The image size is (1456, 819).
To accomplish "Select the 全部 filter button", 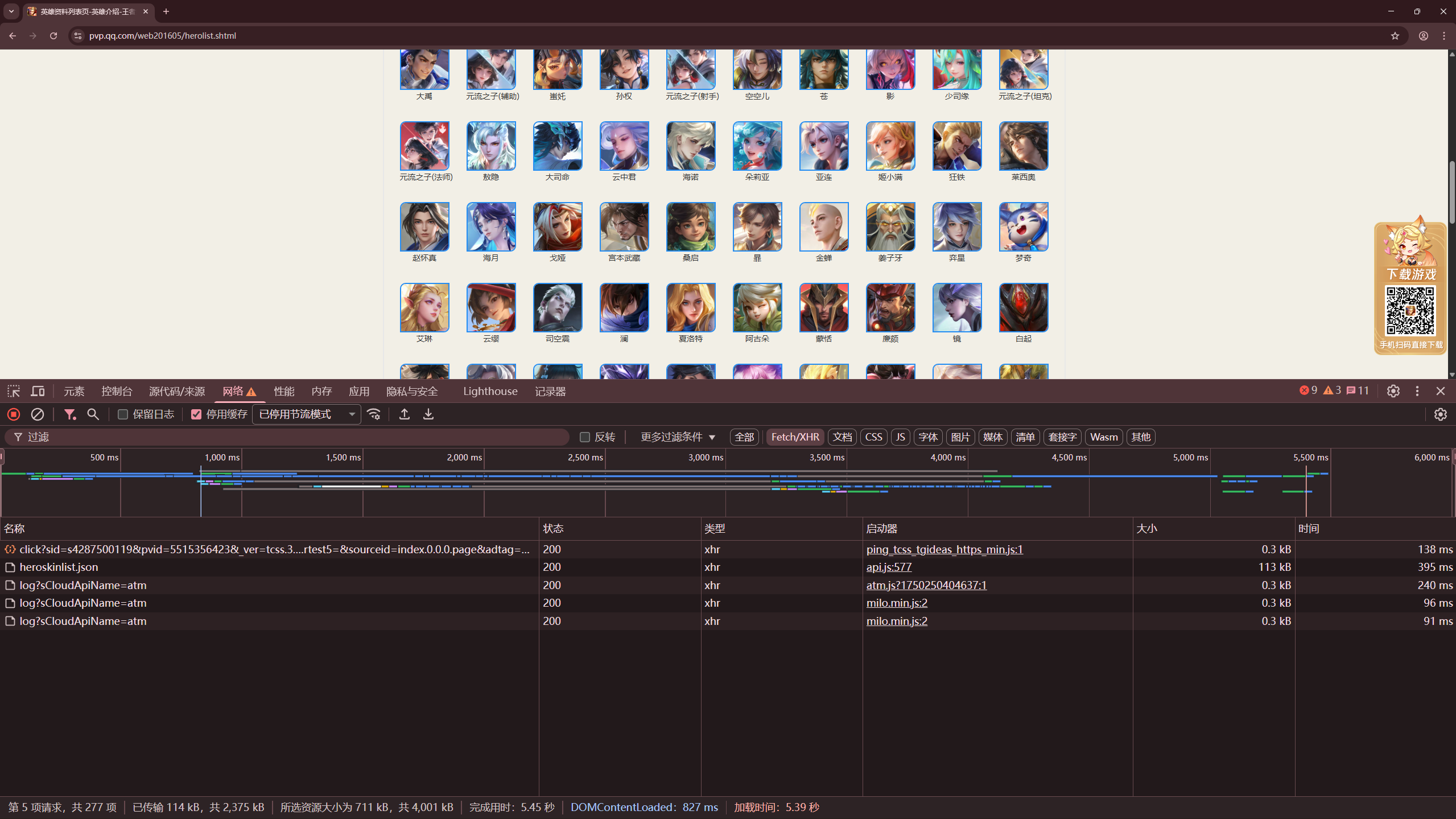I will [744, 437].
